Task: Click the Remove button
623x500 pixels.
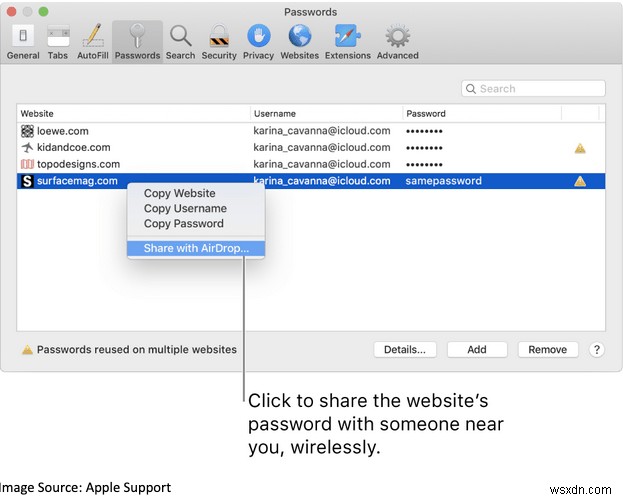Action: (x=548, y=350)
